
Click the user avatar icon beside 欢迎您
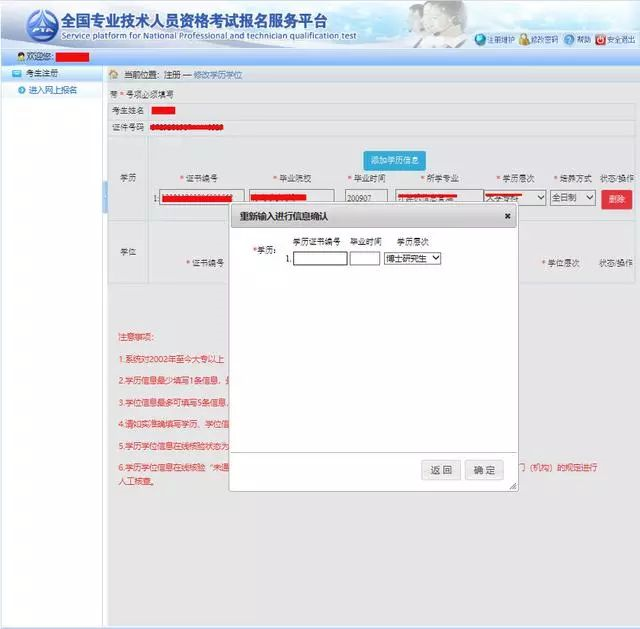tap(21, 57)
